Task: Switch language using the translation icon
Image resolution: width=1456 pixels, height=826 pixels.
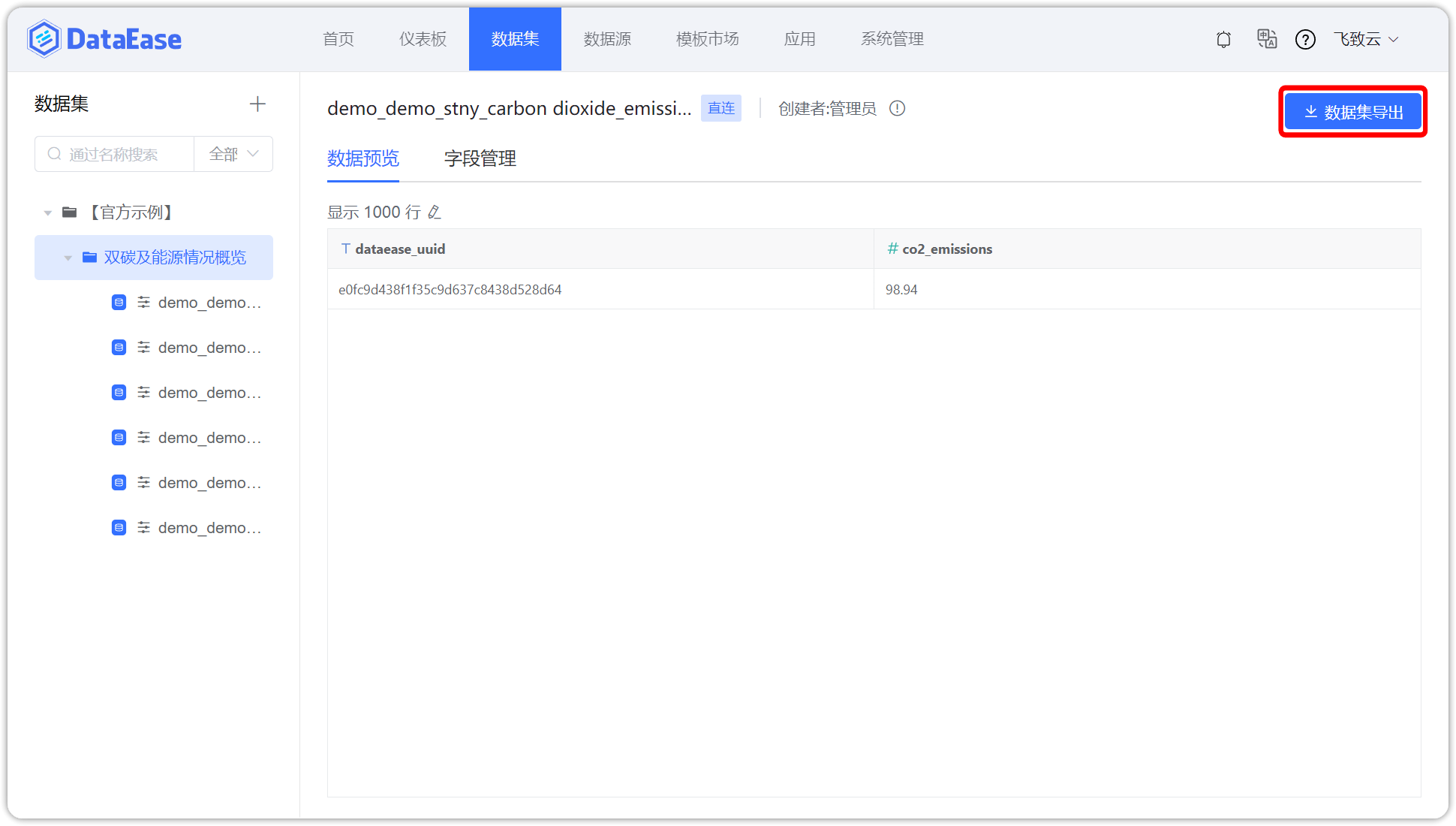Action: (x=1267, y=39)
